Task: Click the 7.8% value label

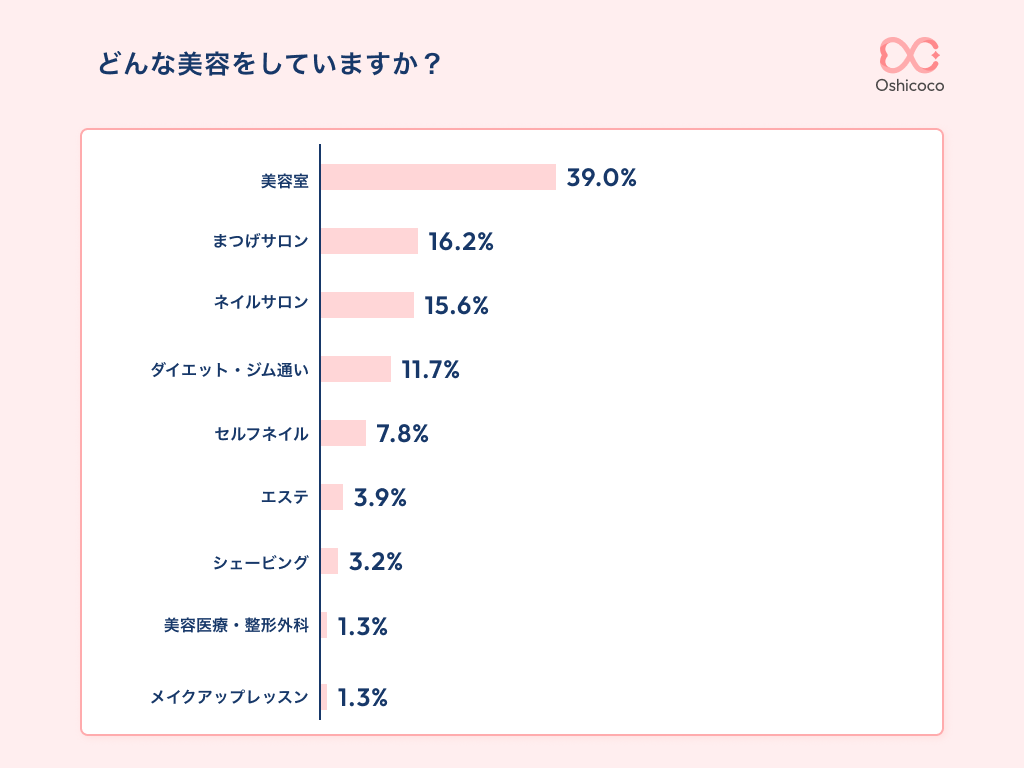Action: click(402, 434)
